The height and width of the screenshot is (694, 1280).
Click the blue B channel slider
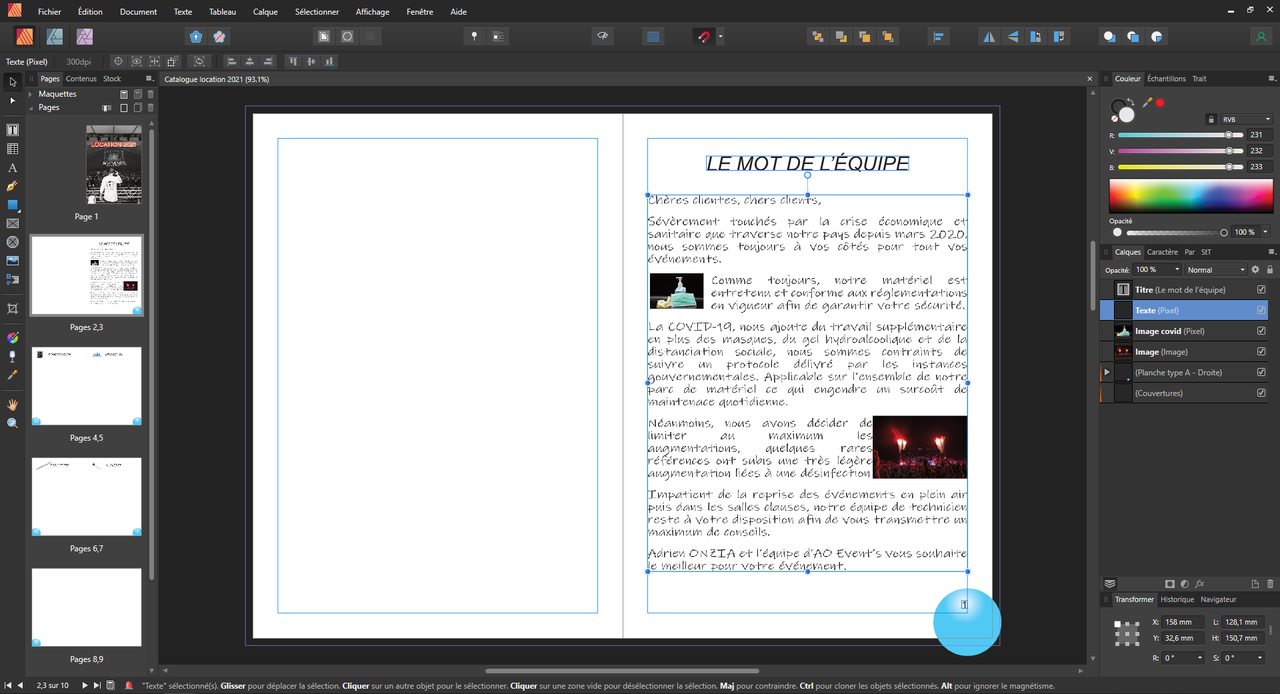1180,167
